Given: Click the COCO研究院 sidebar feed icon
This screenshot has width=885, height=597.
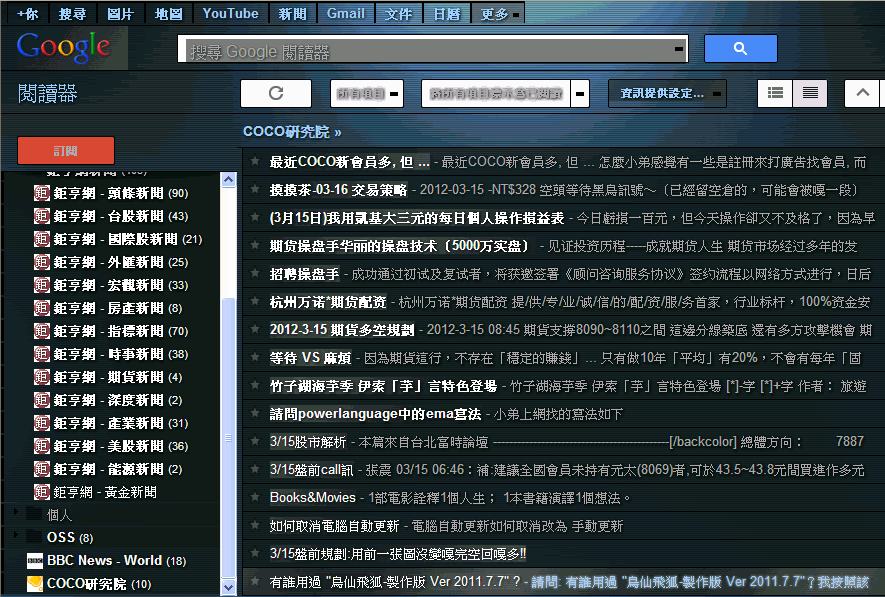Looking at the screenshot, I should pyautogui.click(x=35, y=583).
